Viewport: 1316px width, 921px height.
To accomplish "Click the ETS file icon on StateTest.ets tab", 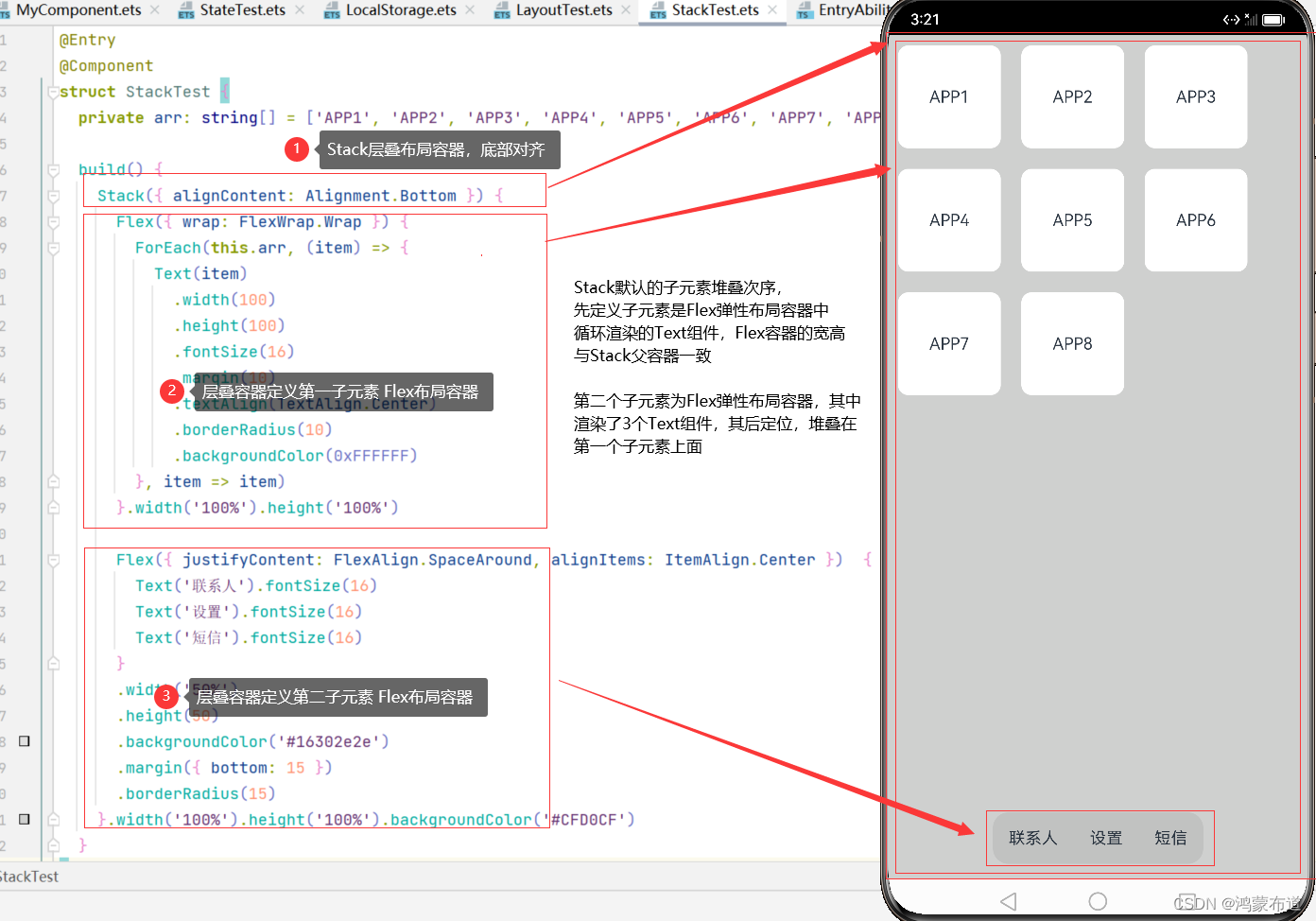I will [x=186, y=10].
